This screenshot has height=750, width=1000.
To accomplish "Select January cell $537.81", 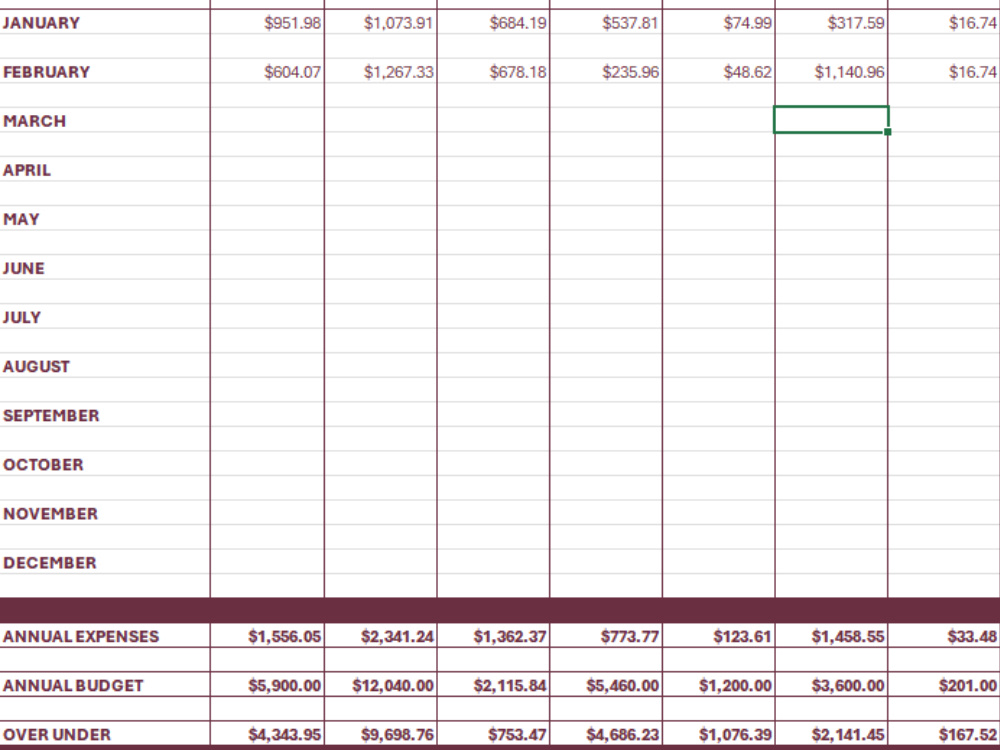I will (607, 23).
